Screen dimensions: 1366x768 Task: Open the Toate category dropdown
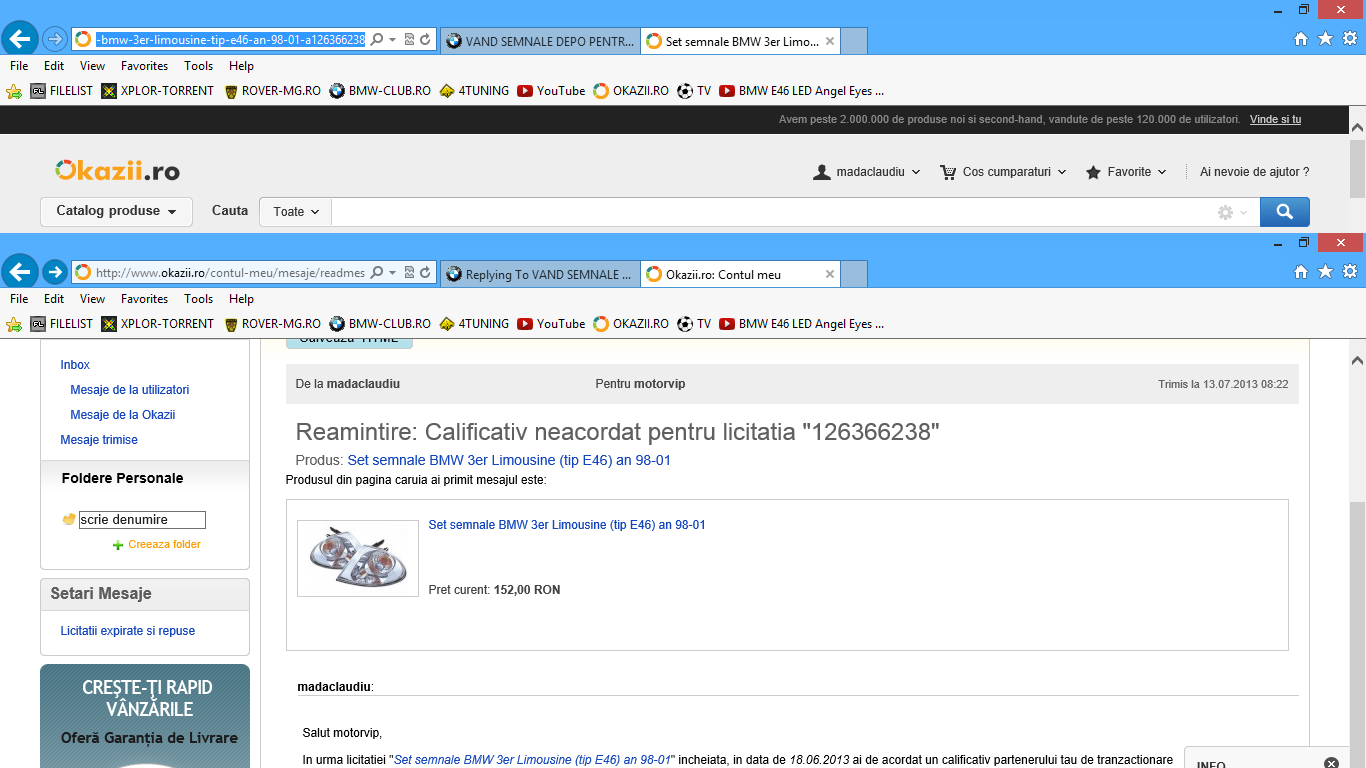coord(296,212)
